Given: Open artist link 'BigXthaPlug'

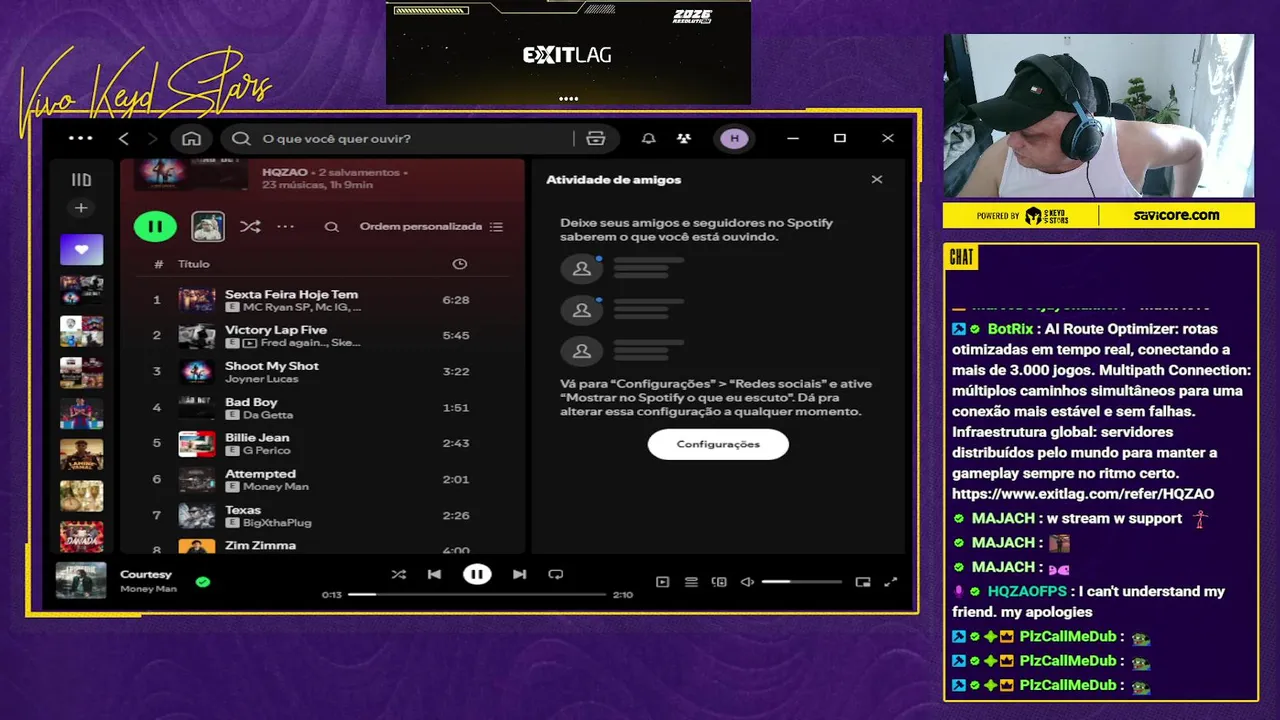Looking at the screenshot, I should pyautogui.click(x=277, y=523).
